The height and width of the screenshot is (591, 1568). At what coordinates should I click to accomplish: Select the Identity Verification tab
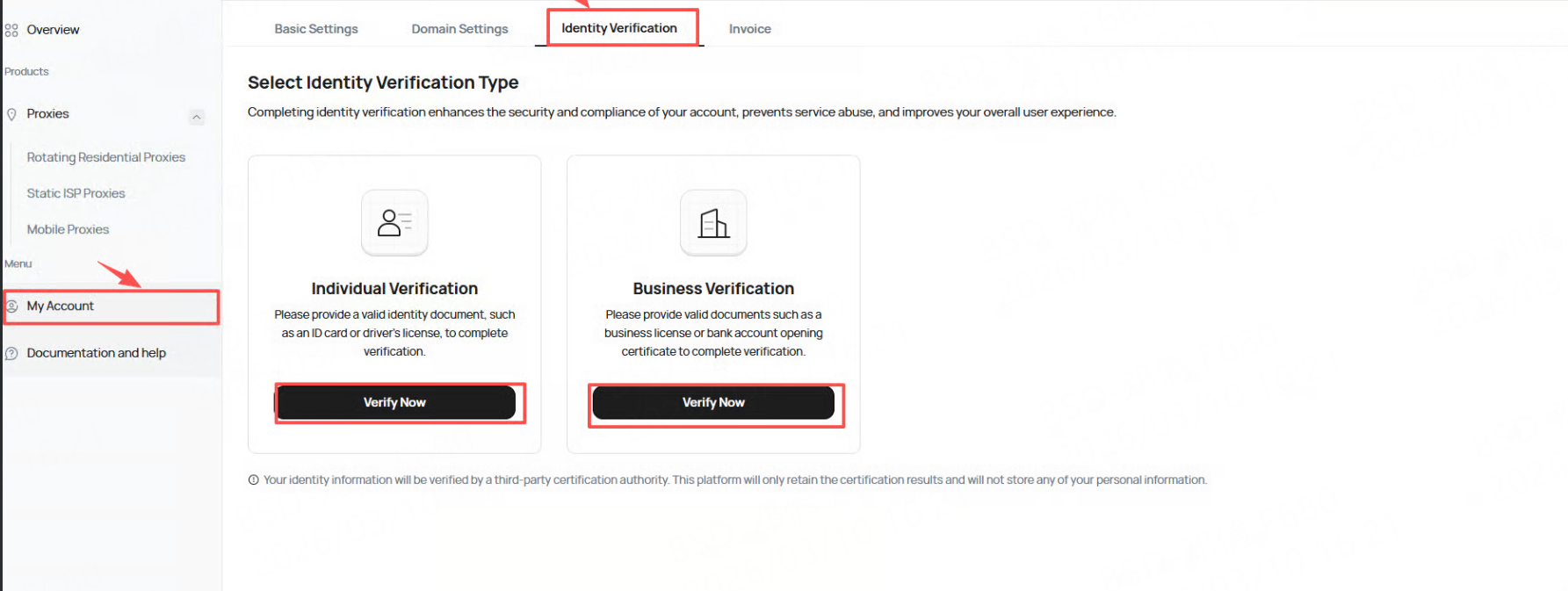click(619, 28)
